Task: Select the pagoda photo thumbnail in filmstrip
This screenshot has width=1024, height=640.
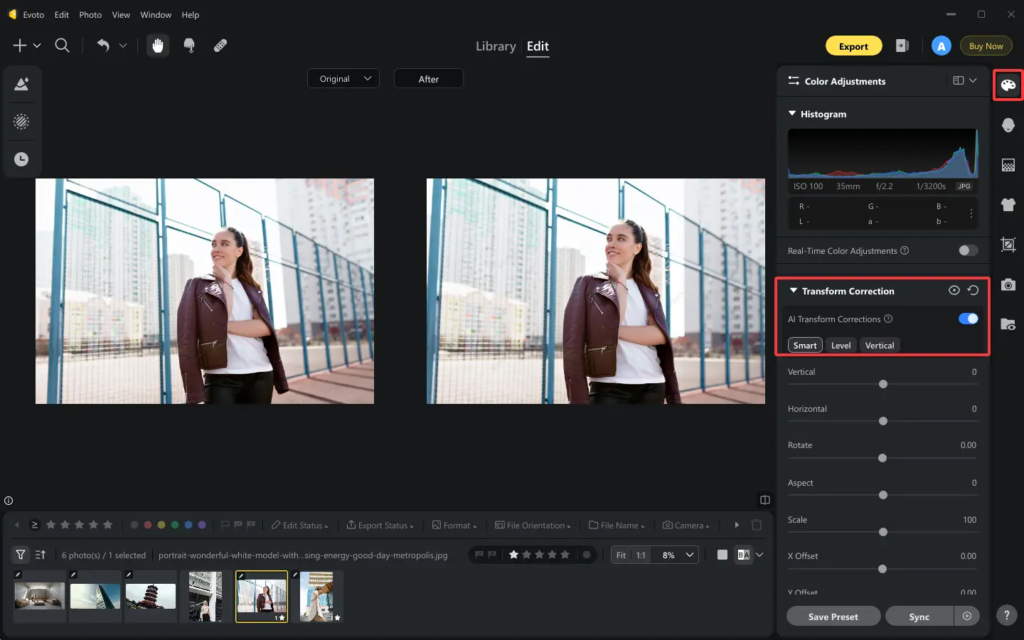Action: [150, 596]
